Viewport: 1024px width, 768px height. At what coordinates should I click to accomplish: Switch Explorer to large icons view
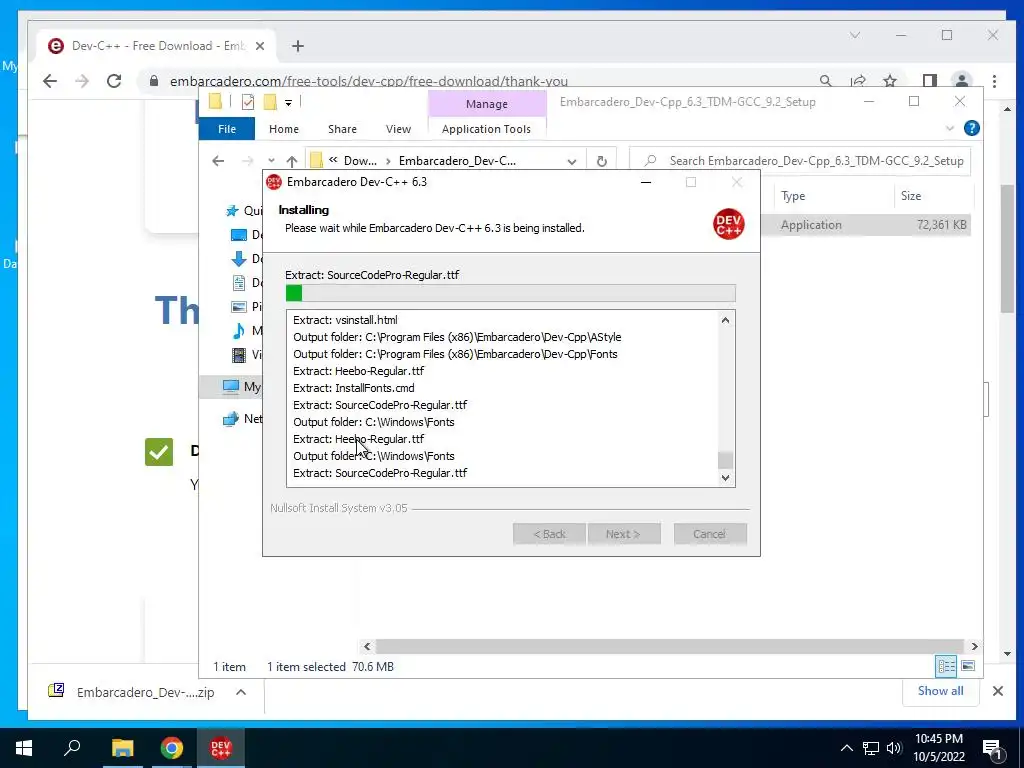[968, 666]
